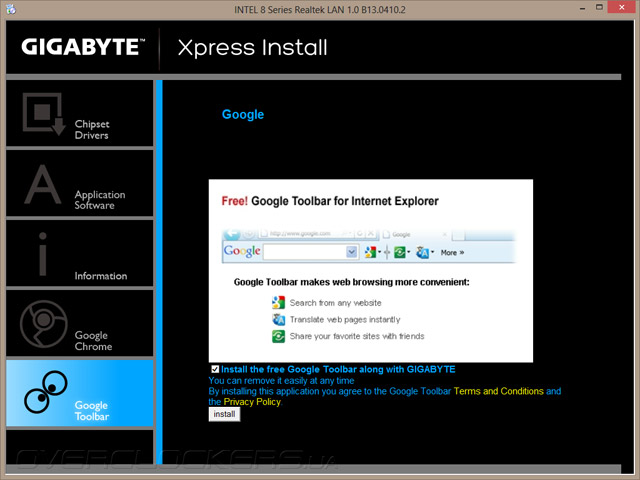Open the Chipset Drivers section

click(80, 113)
